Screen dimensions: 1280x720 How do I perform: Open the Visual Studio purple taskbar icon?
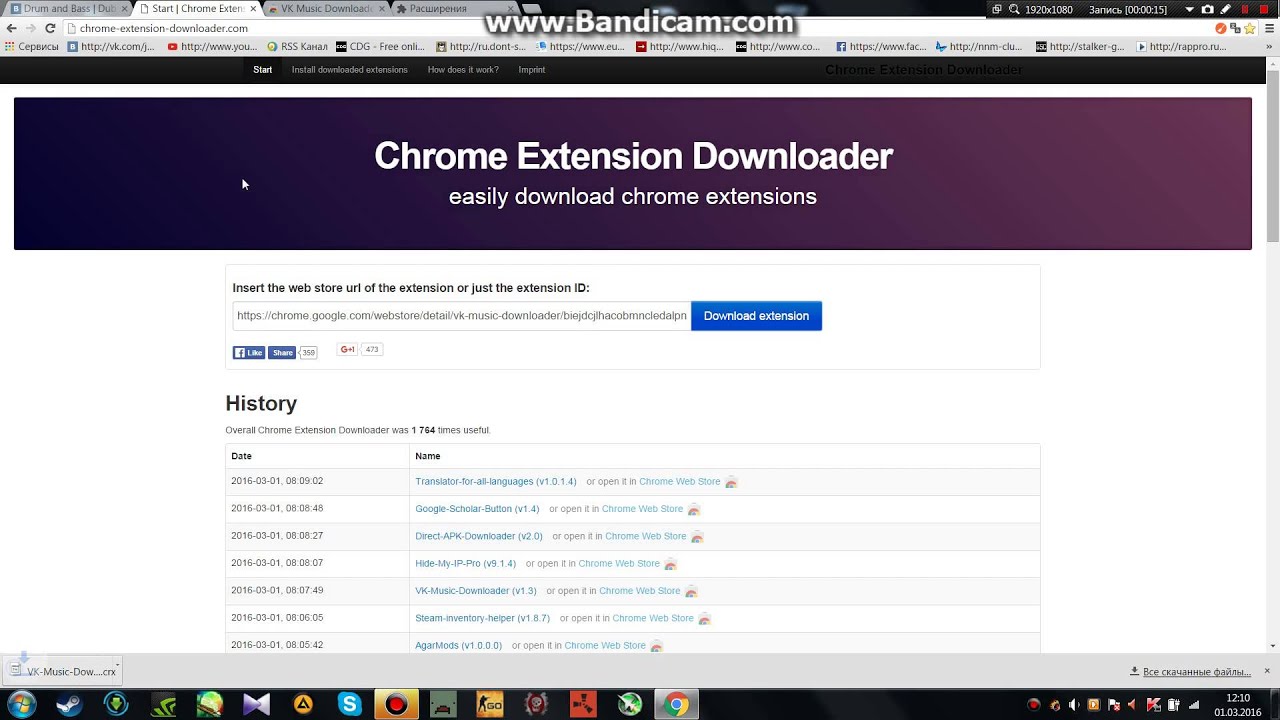click(x=256, y=704)
